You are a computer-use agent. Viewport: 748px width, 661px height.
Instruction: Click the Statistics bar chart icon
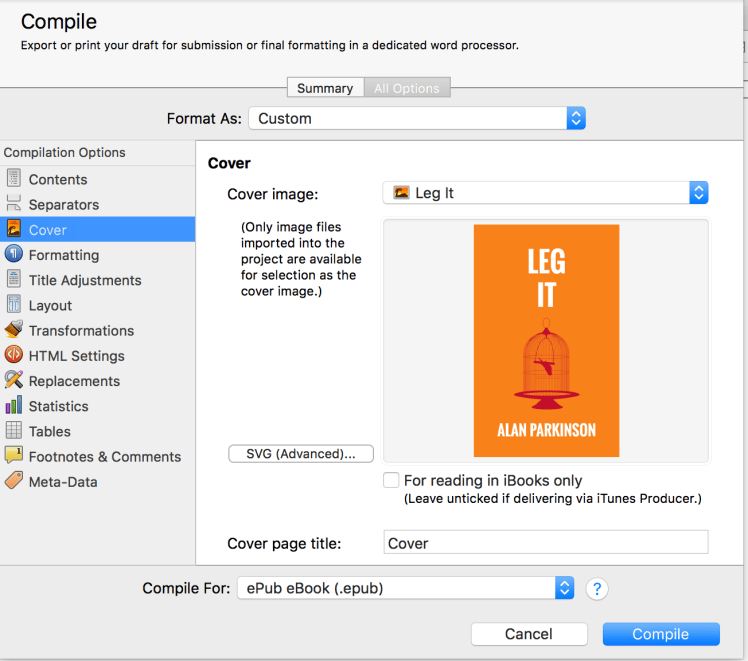pyautogui.click(x=14, y=406)
